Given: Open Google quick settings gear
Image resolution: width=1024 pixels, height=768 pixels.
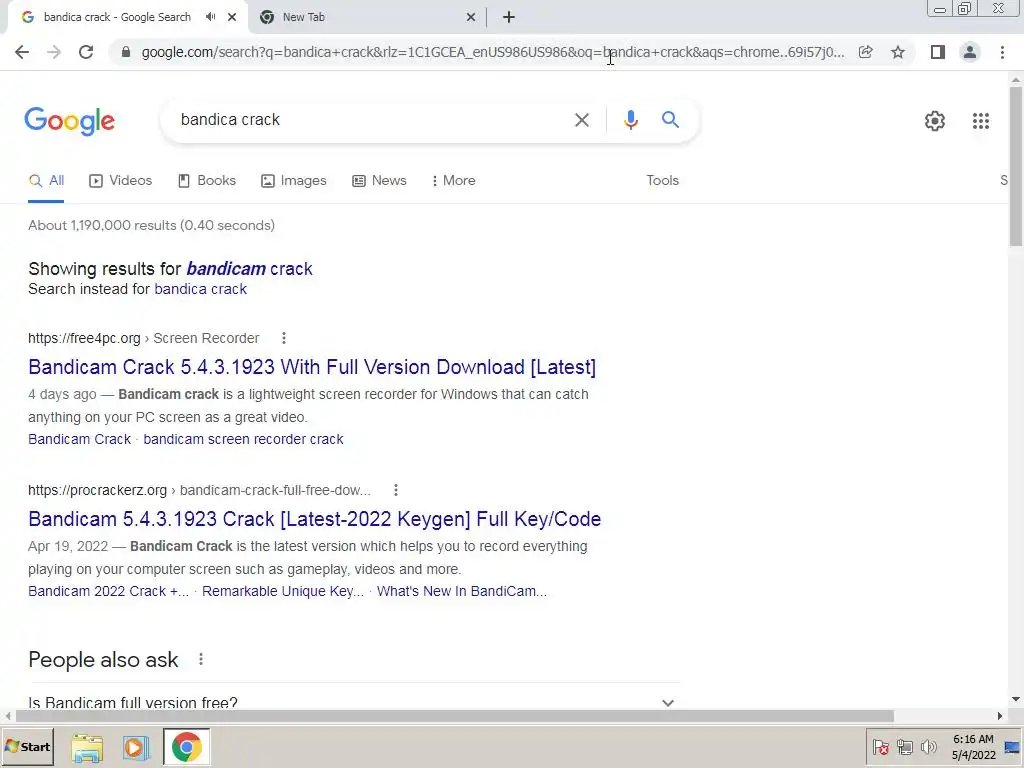Looking at the screenshot, I should (935, 121).
